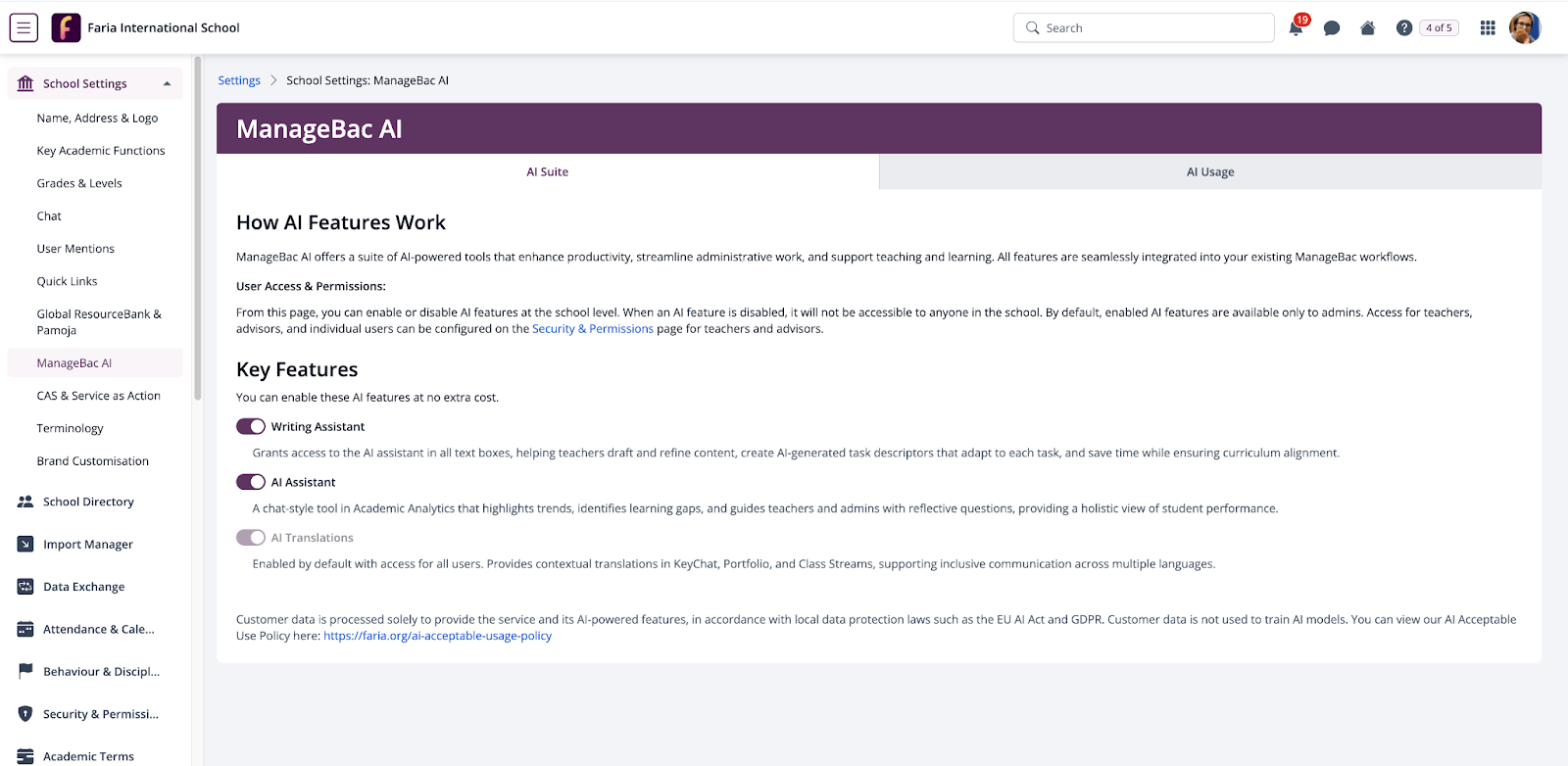Screen dimensions: 1568x766
Task: Open the notifications bell with 19 alerts
Action: point(1294,27)
